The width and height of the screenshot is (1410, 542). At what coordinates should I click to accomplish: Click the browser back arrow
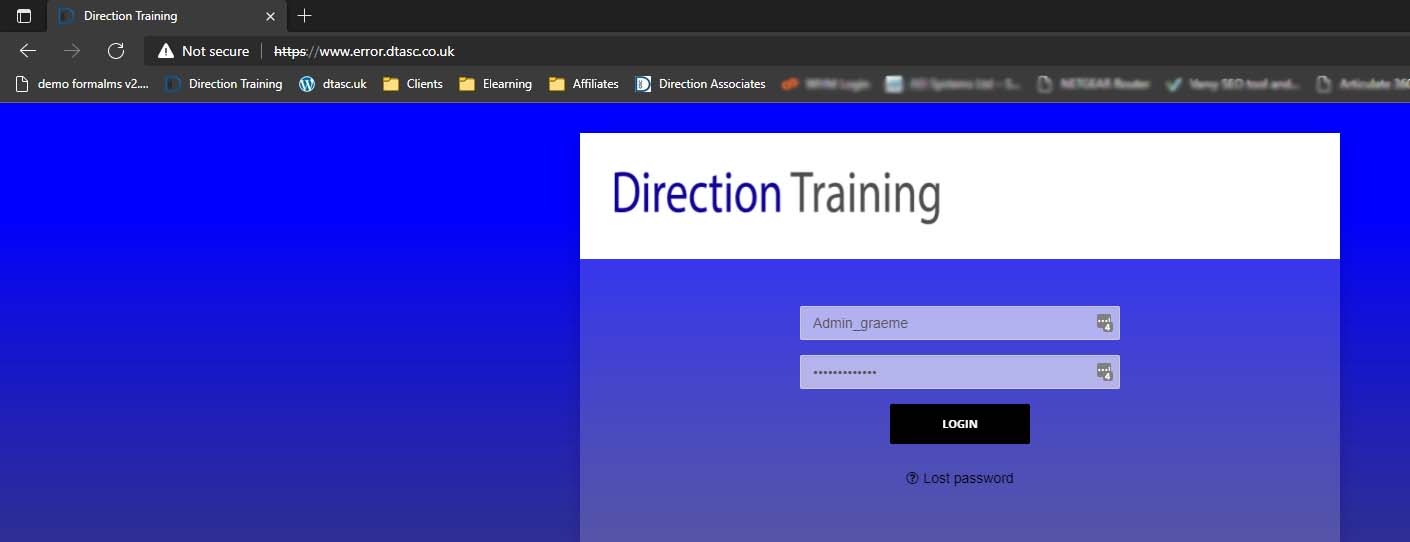click(28, 51)
